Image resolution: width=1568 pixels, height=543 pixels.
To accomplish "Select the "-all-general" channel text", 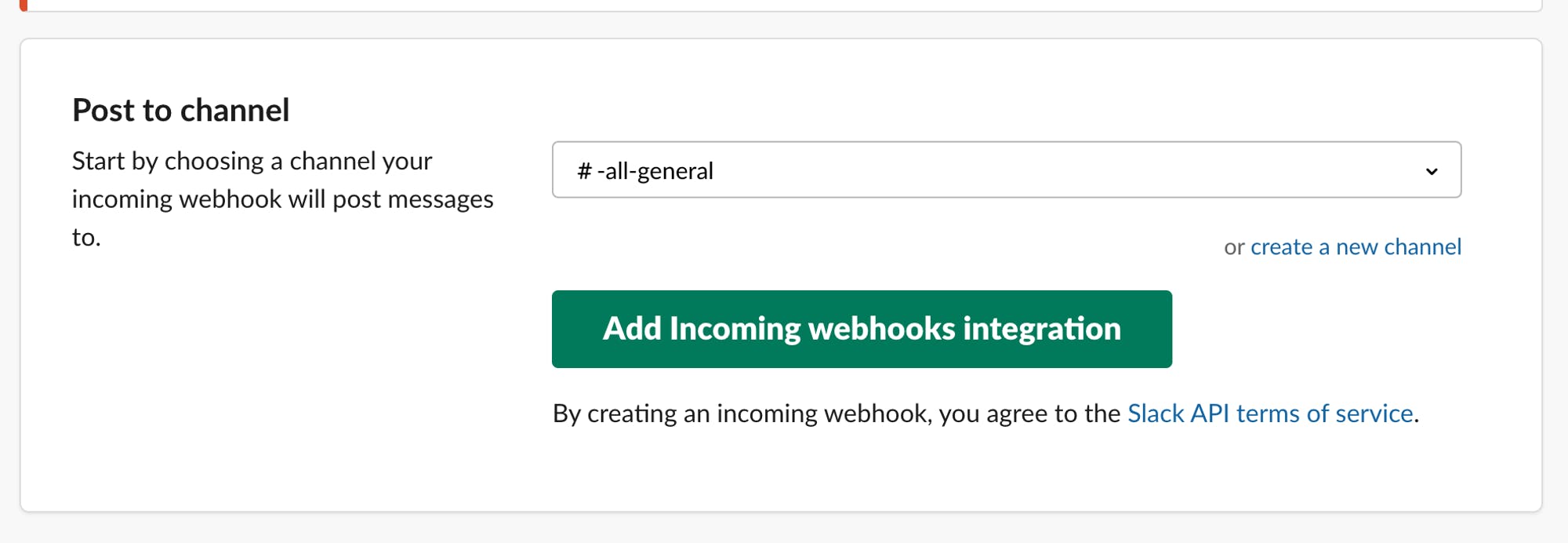I will pos(655,171).
